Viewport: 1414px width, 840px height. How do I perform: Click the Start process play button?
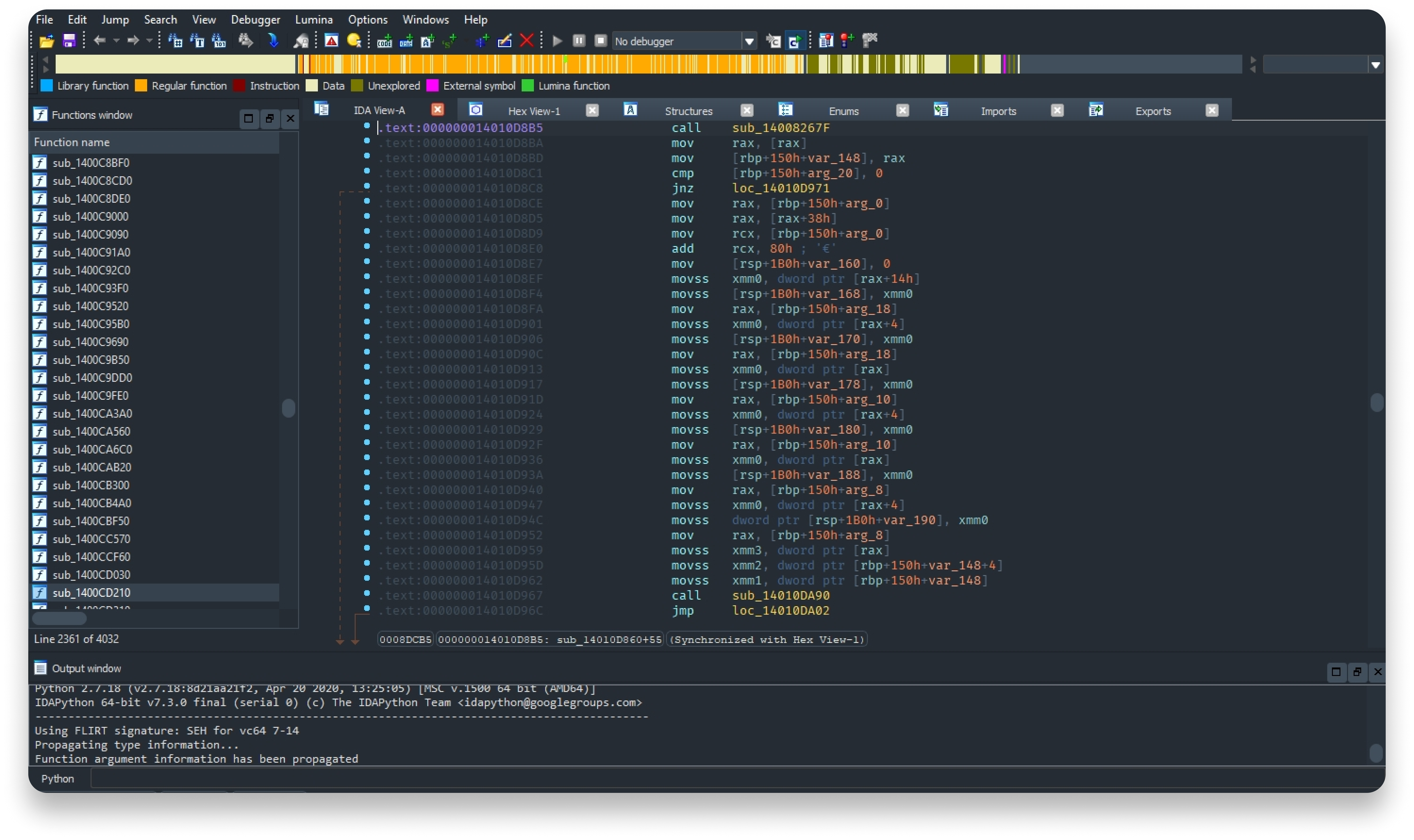point(557,41)
